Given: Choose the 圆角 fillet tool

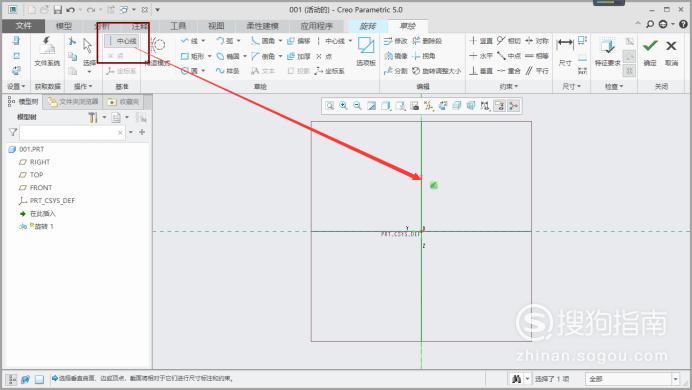Looking at the screenshot, I should pos(263,41).
